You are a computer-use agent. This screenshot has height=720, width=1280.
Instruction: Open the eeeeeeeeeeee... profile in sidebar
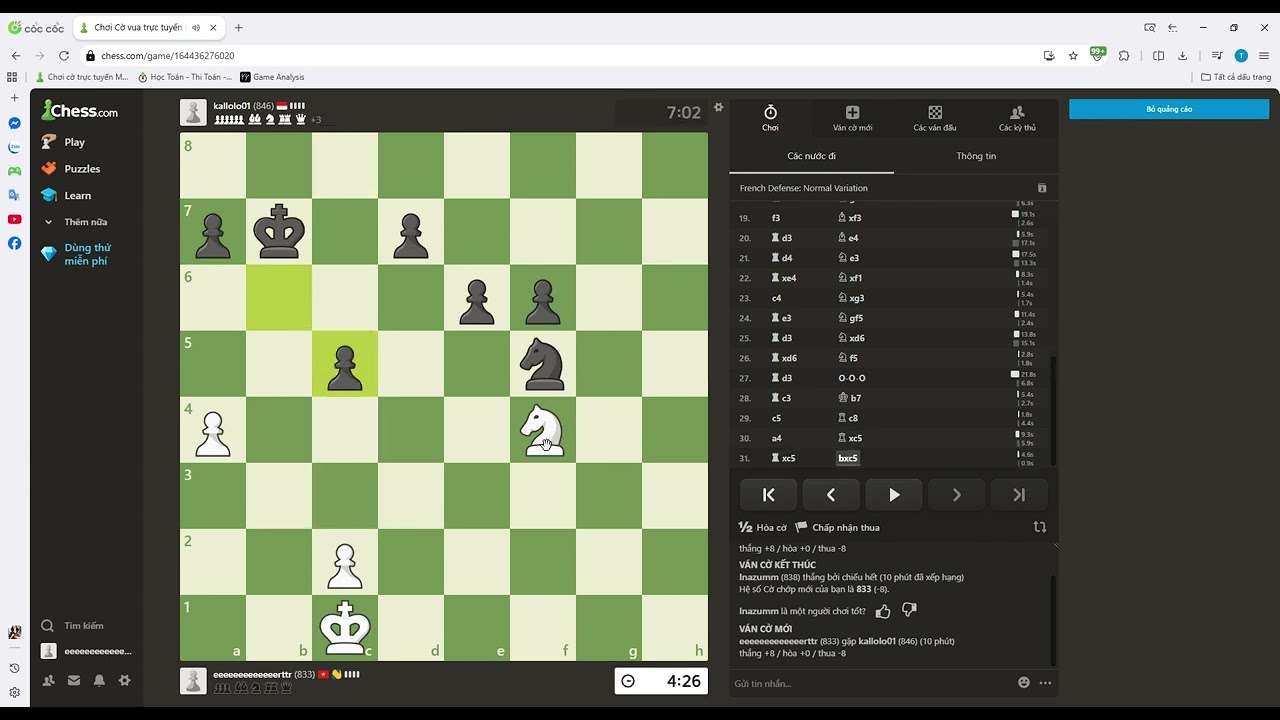point(86,651)
